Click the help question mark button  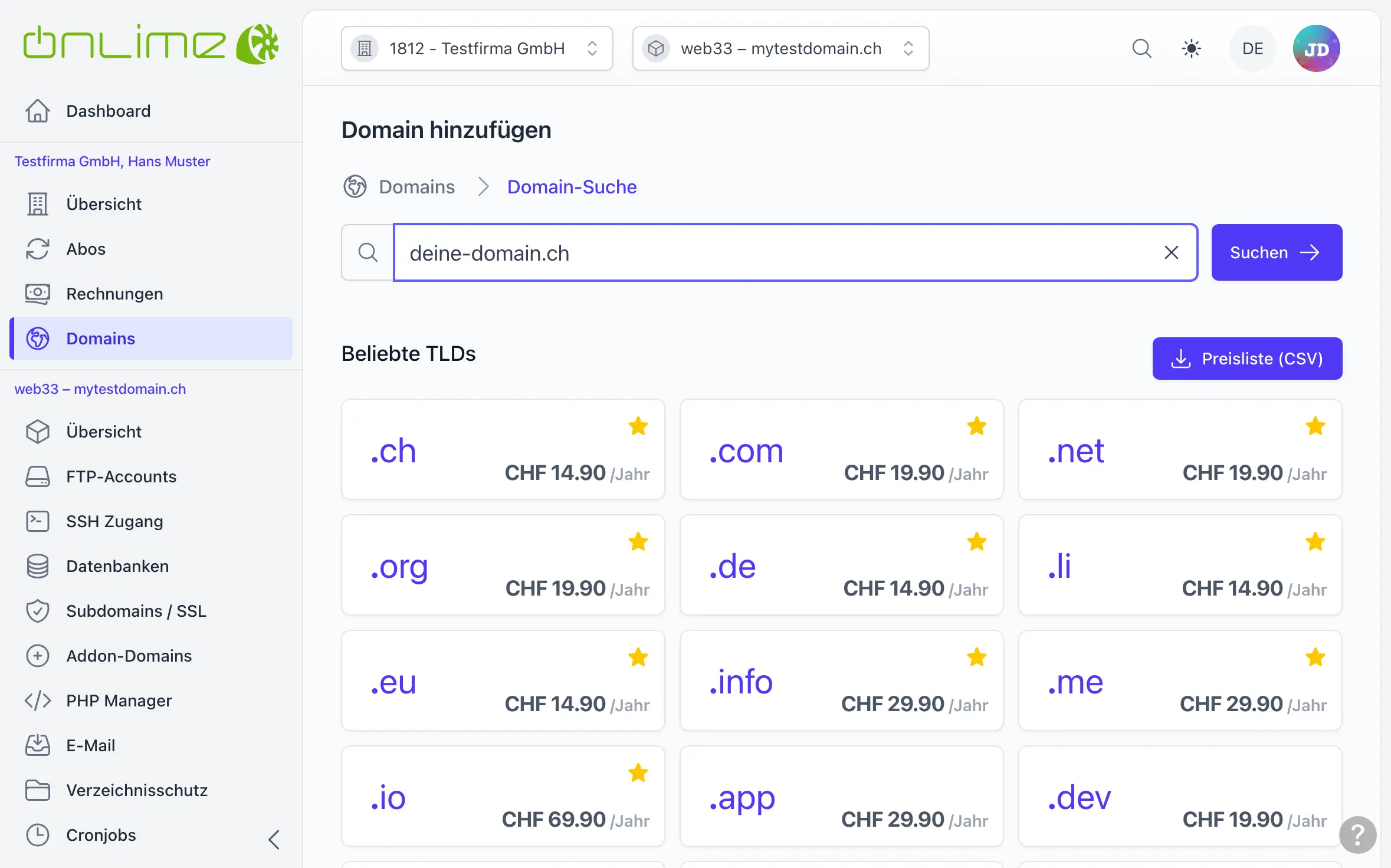pyautogui.click(x=1357, y=834)
